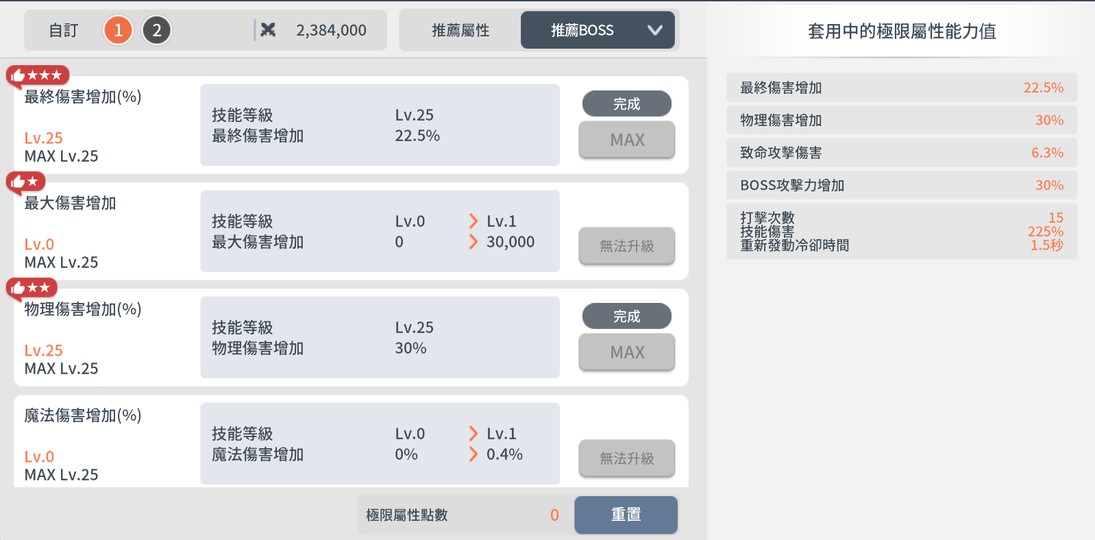Select the 推薦屬性 label tab
This screenshot has height=540, width=1095.
[x=460, y=30]
